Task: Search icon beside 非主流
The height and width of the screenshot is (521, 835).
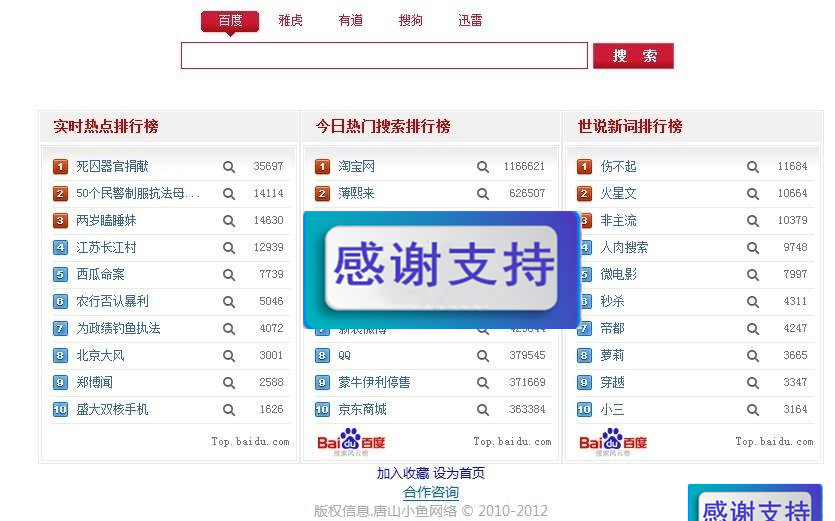Action: click(753, 221)
